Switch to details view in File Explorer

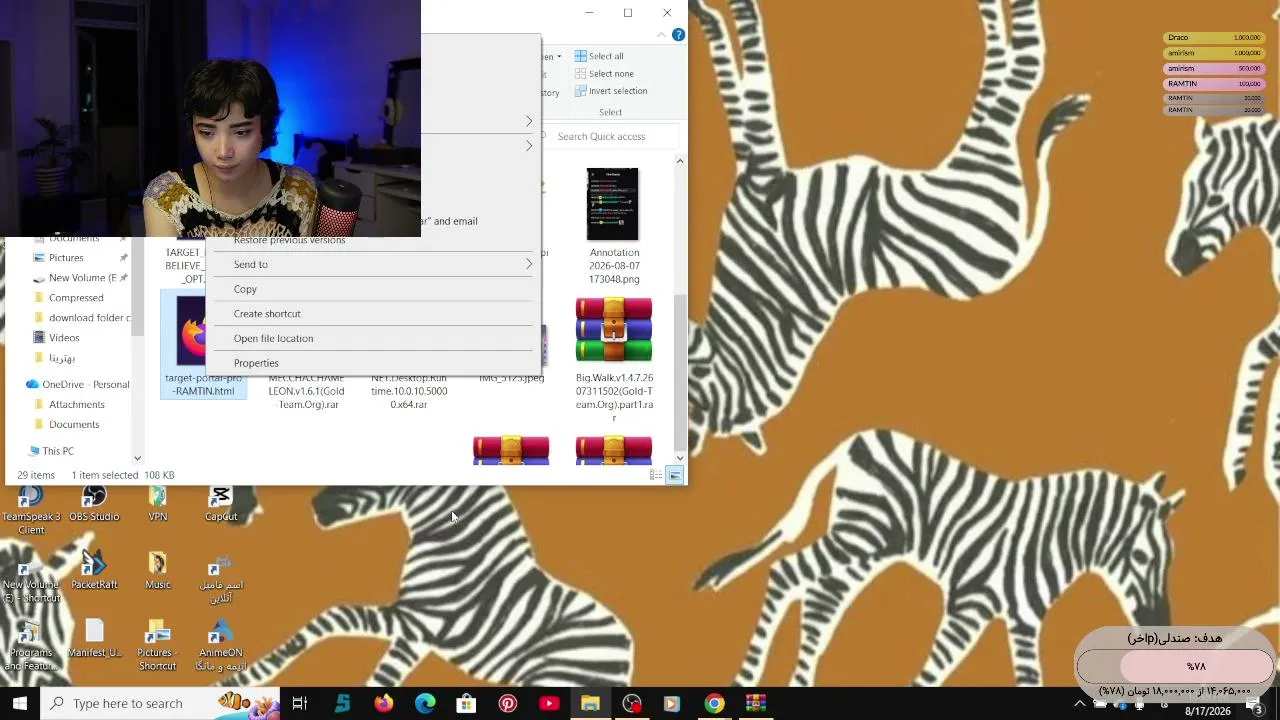tap(656, 475)
